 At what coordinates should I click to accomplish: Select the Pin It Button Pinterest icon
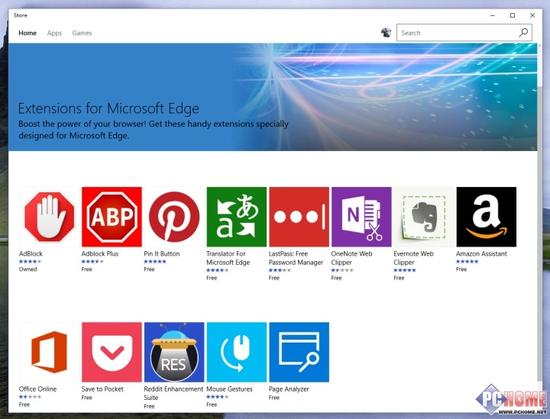point(174,217)
